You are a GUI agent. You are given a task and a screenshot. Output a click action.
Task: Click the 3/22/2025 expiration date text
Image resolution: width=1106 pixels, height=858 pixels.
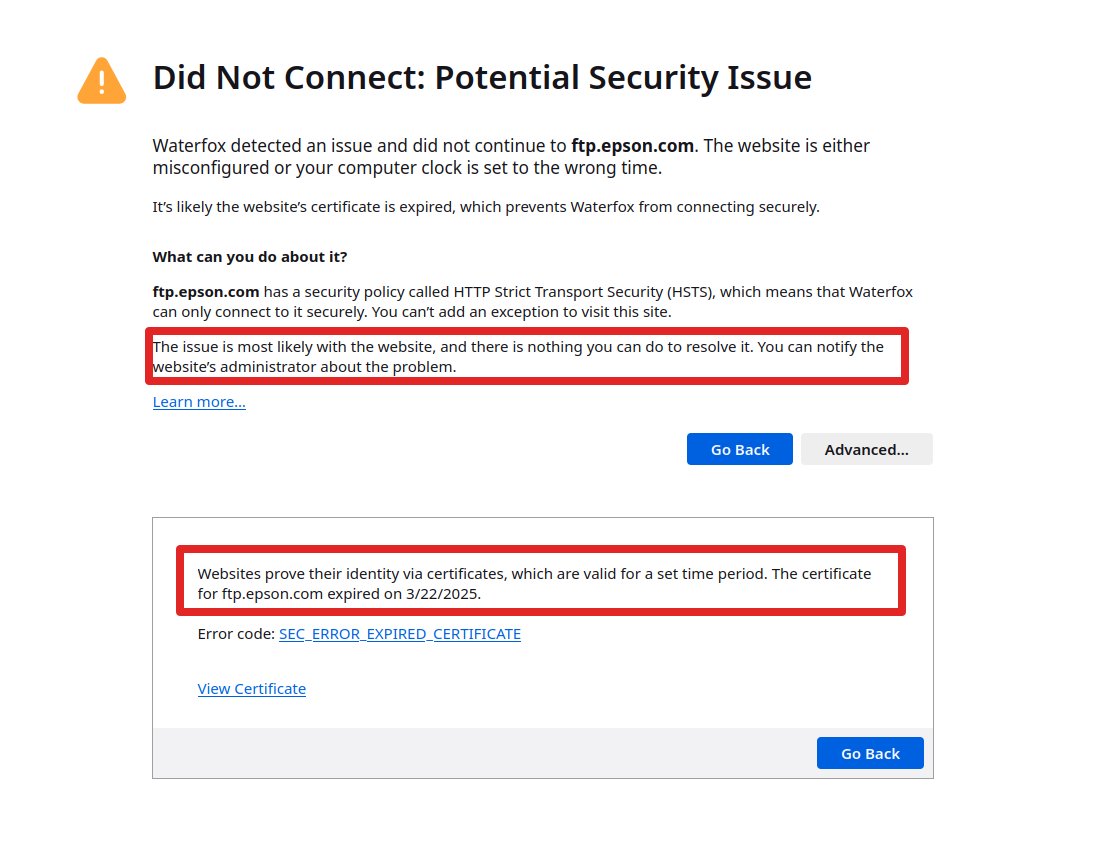[x=443, y=594]
